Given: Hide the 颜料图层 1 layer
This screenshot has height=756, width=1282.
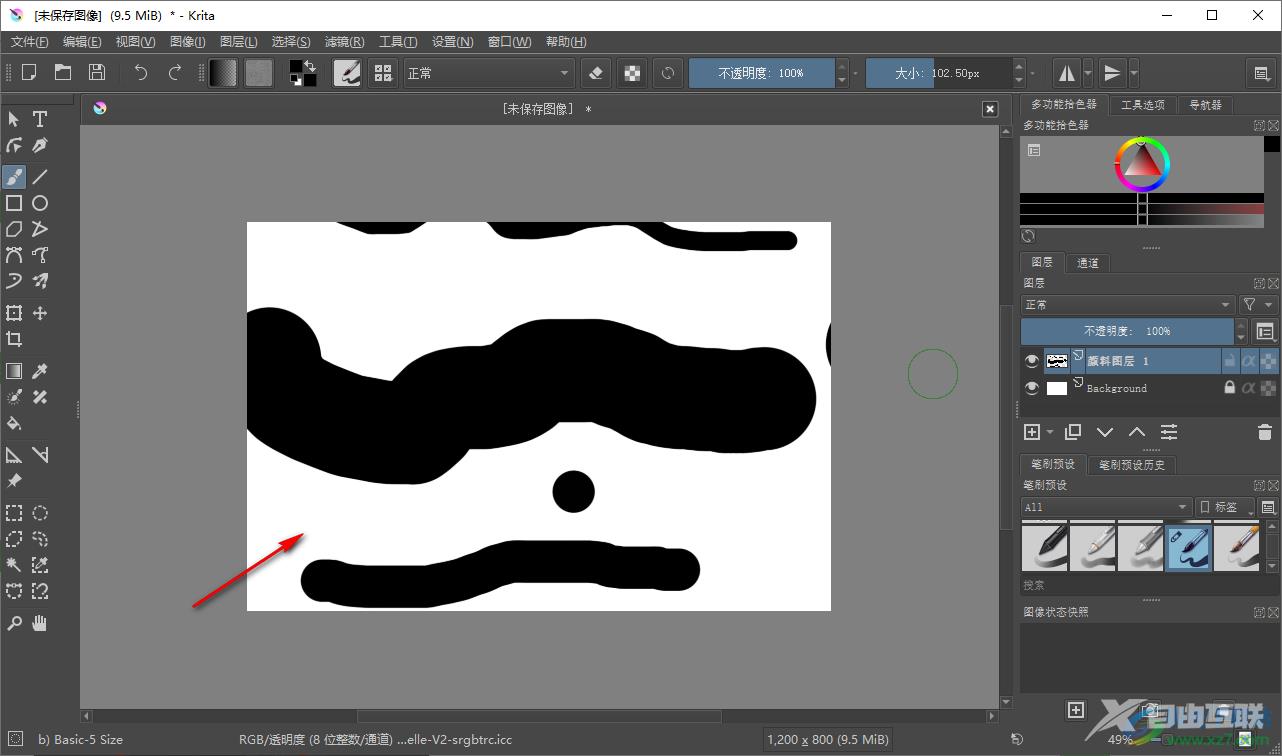Looking at the screenshot, I should 1032,361.
